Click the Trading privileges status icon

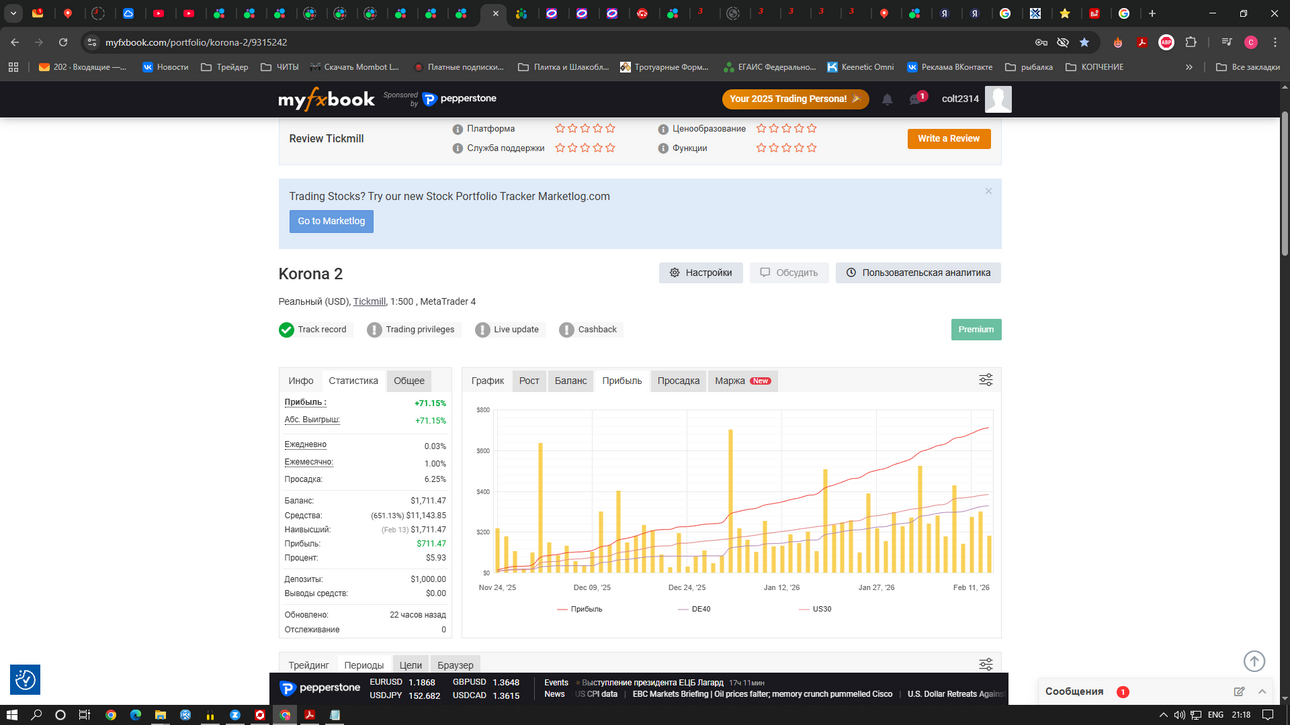374,330
